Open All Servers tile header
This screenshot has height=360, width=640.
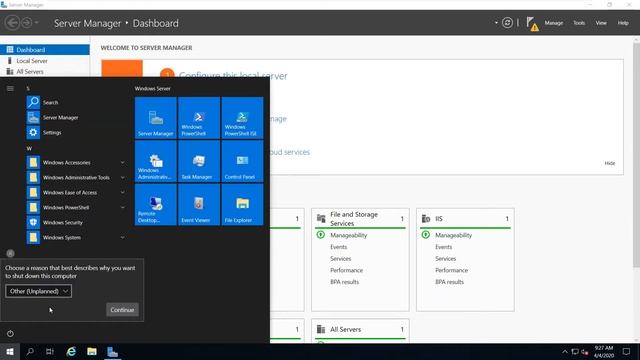pyautogui.click(x=360, y=329)
